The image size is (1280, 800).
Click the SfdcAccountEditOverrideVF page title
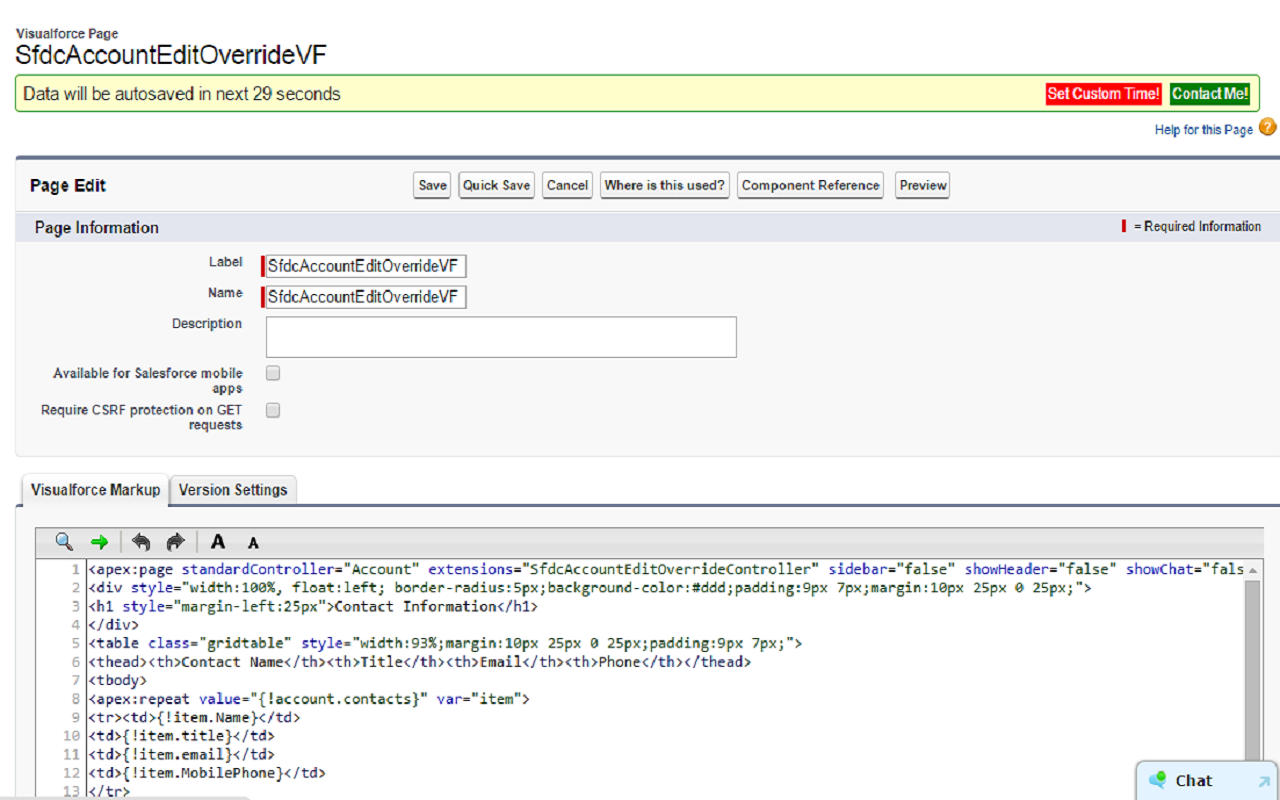[171, 55]
